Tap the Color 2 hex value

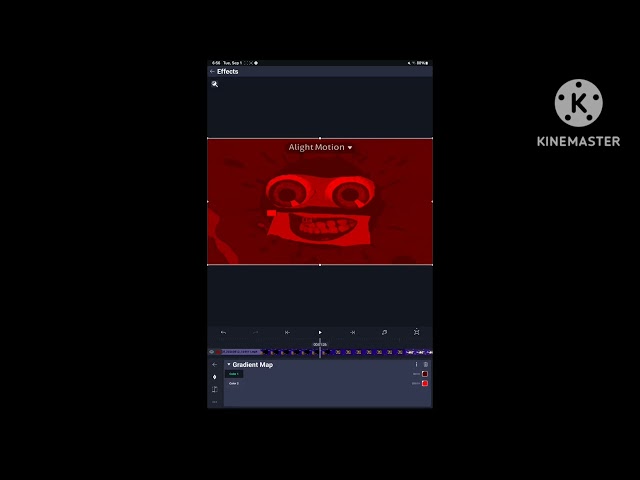[416, 384]
